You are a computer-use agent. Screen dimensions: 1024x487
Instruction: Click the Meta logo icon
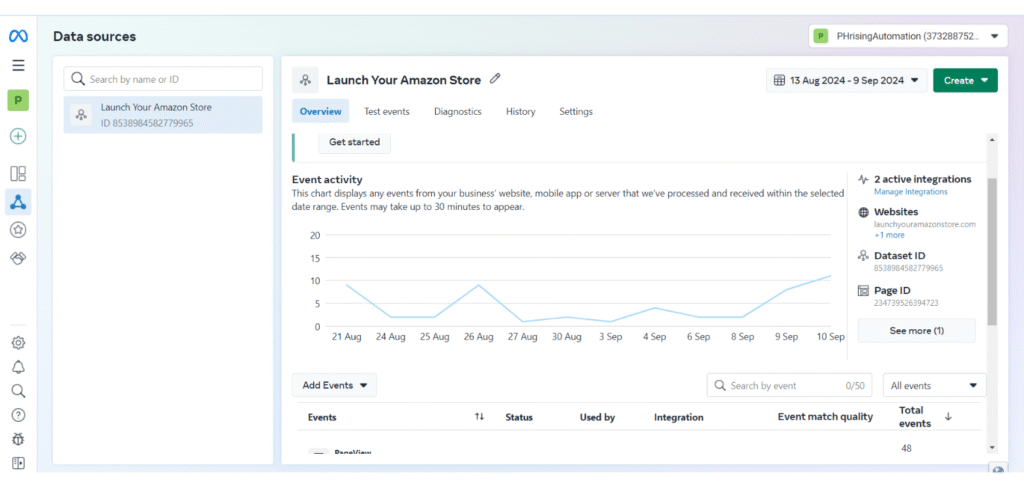point(18,37)
